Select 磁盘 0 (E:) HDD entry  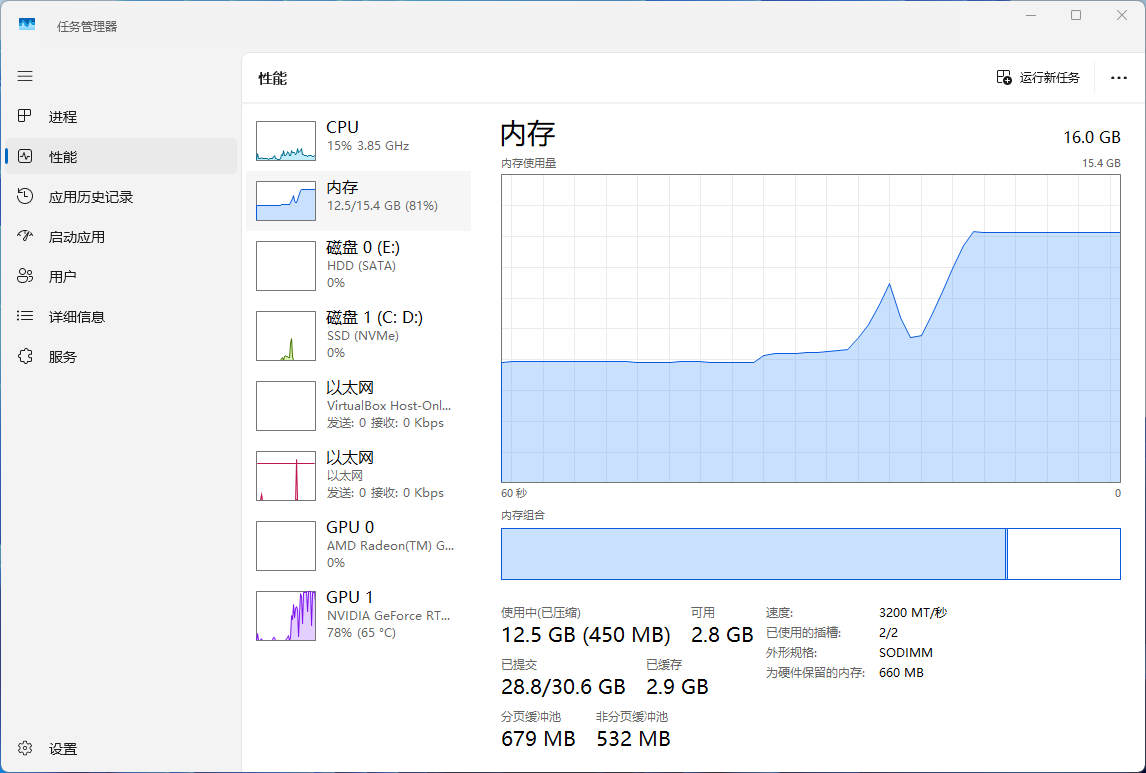pyautogui.click(x=358, y=265)
